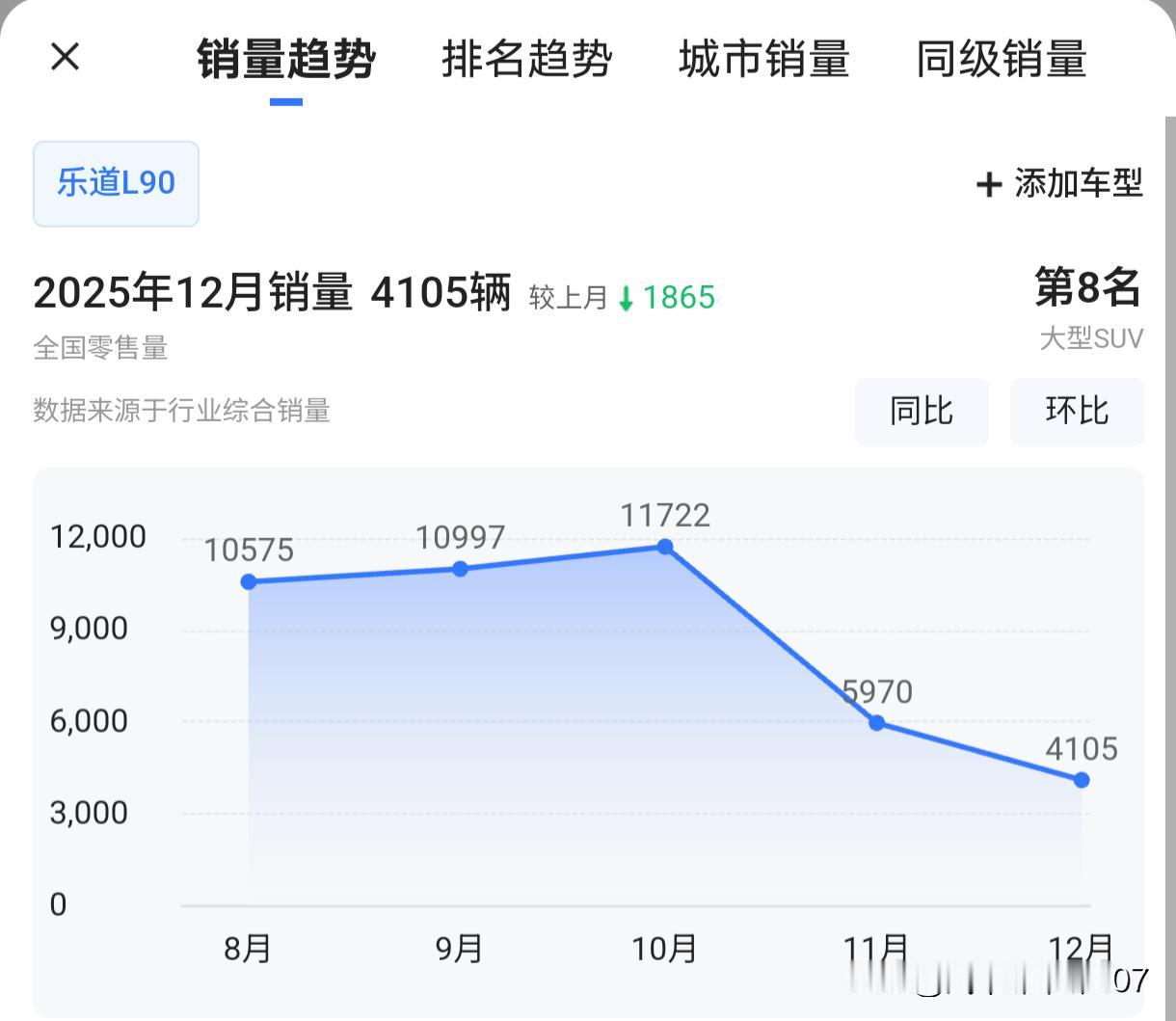
Task: Select the November data point 5970
Action: point(877,722)
